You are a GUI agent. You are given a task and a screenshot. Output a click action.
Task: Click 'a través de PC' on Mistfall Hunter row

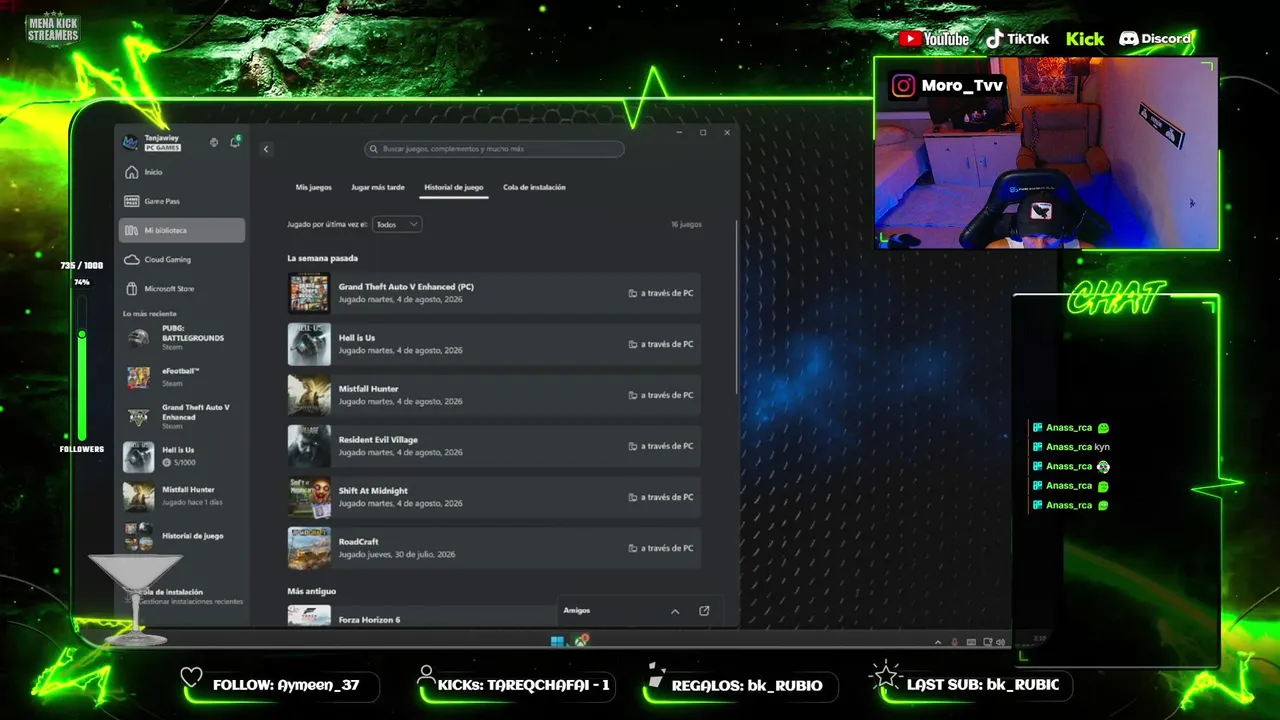[x=661, y=395]
